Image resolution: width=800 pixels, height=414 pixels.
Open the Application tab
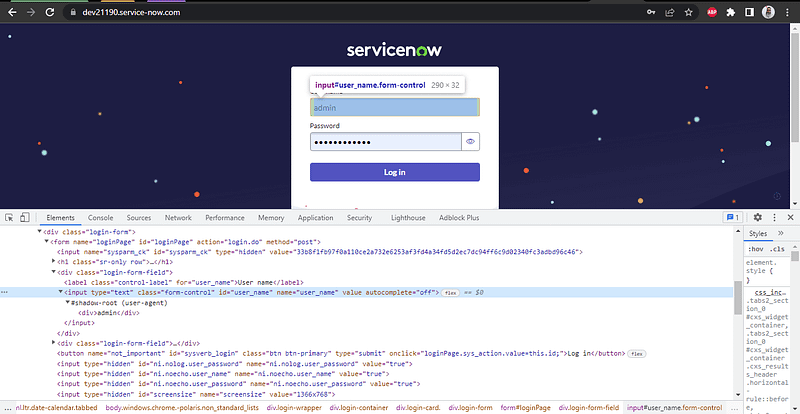(315, 217)
